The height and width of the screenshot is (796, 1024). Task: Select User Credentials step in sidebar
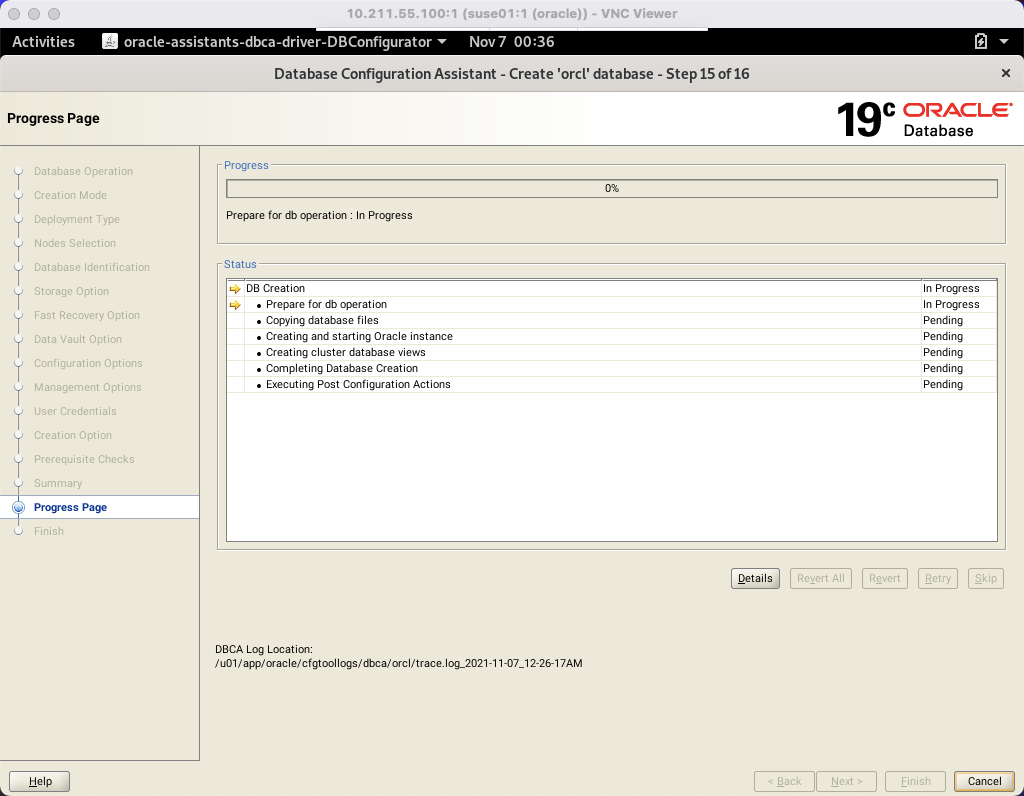point(75,411)
